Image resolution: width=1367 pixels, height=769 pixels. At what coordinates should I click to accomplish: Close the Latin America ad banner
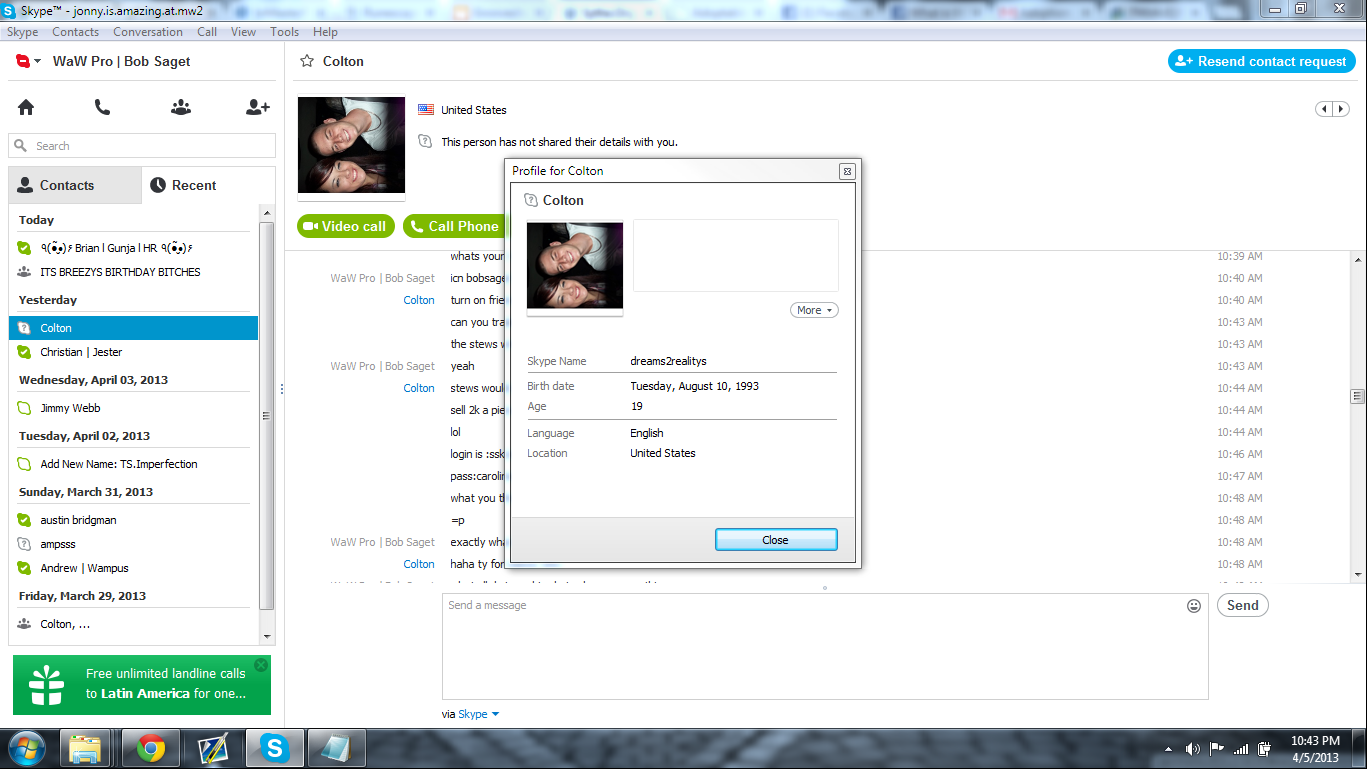tap(261, 665)
